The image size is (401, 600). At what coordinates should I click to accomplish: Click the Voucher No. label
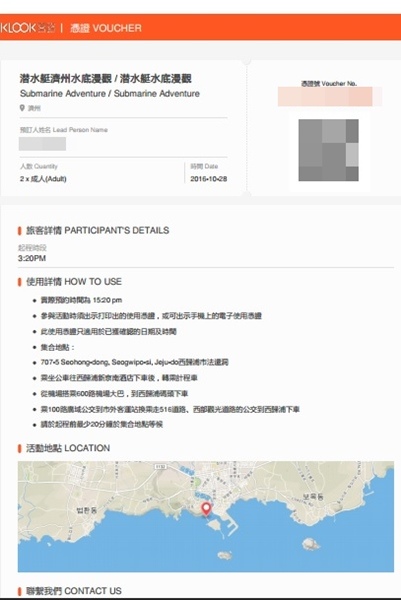pyautogui.click(x=329, y=83)
